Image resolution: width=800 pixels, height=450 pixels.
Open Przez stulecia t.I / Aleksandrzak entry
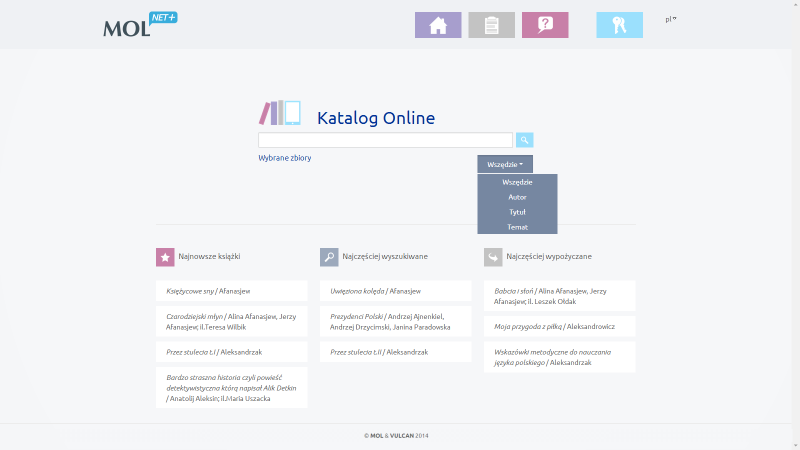(x=232, y=352)
